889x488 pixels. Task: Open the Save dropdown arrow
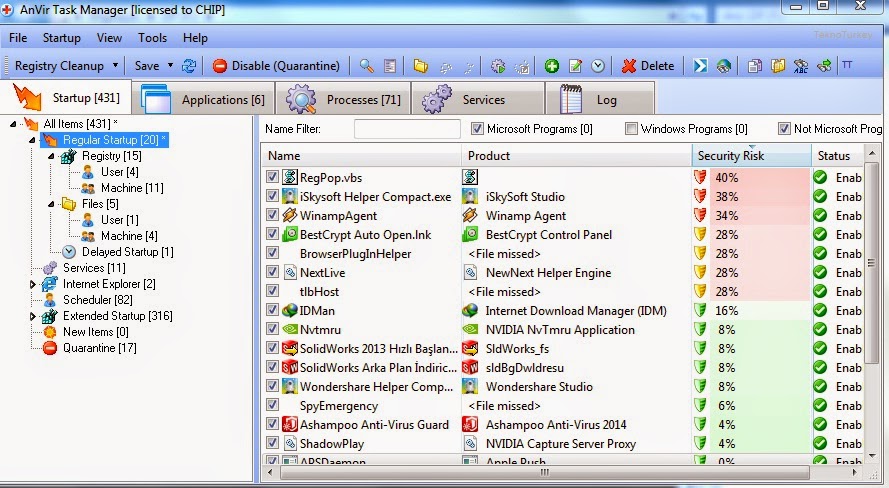coord(170,66)
